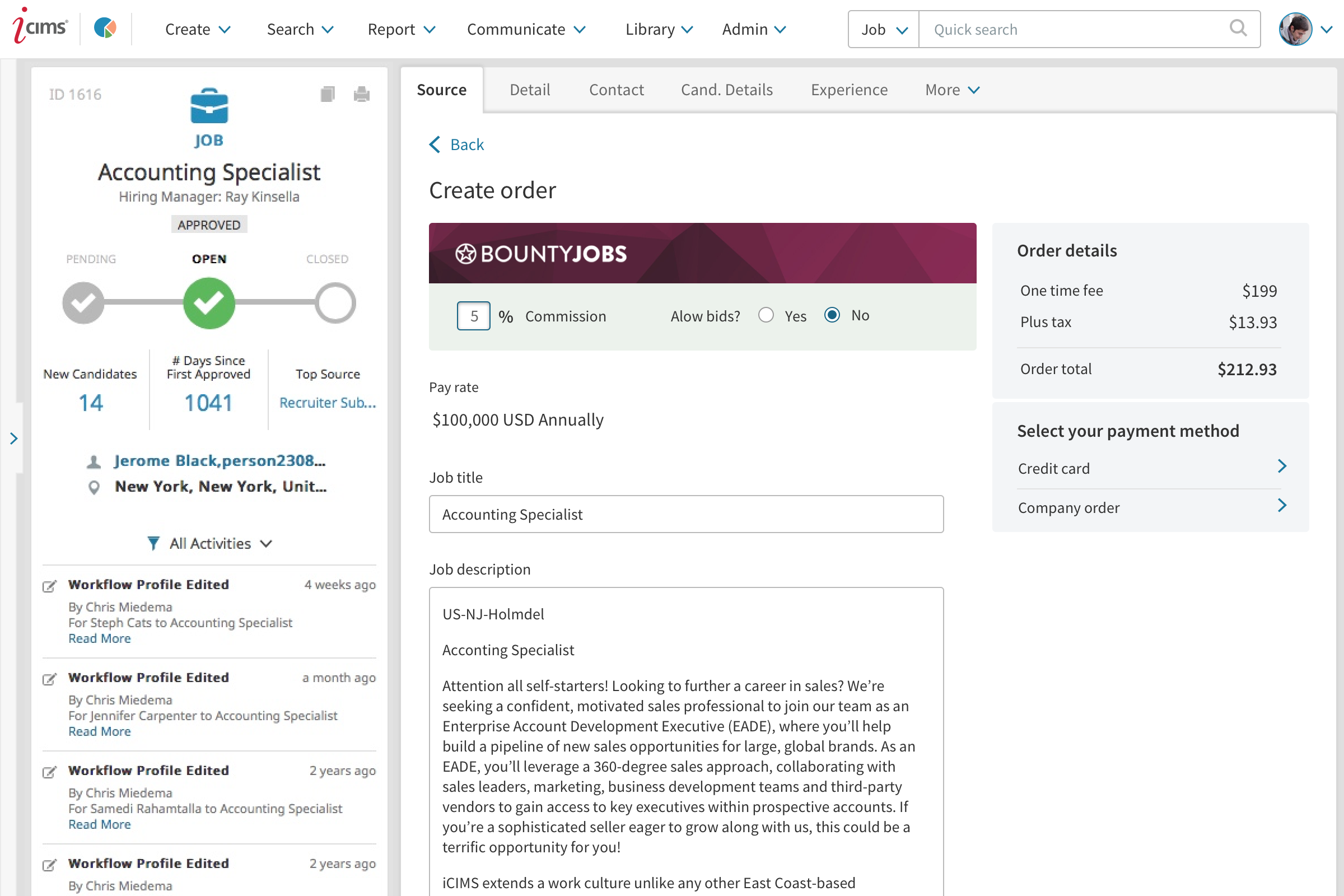The image size is (1344, 896).
Task: Click the person icon beside Jerome Black
Action: [94, 461]
